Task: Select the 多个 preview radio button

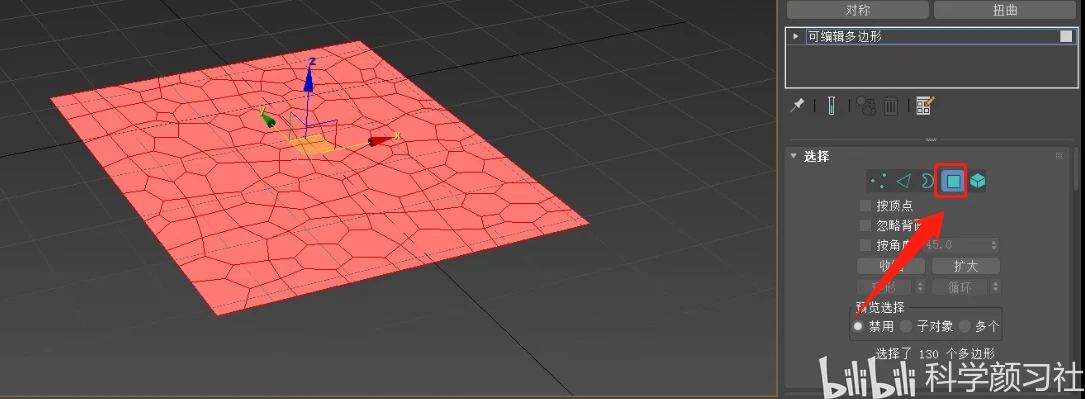Action: (x=965, y=326)
